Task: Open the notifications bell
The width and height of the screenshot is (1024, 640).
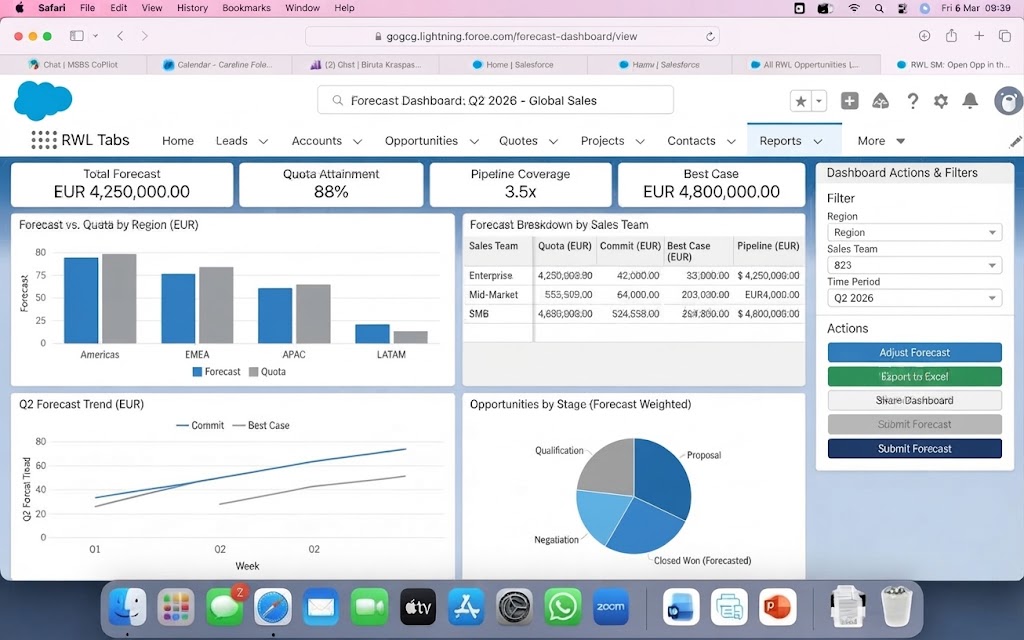Action: pos(970,101)
